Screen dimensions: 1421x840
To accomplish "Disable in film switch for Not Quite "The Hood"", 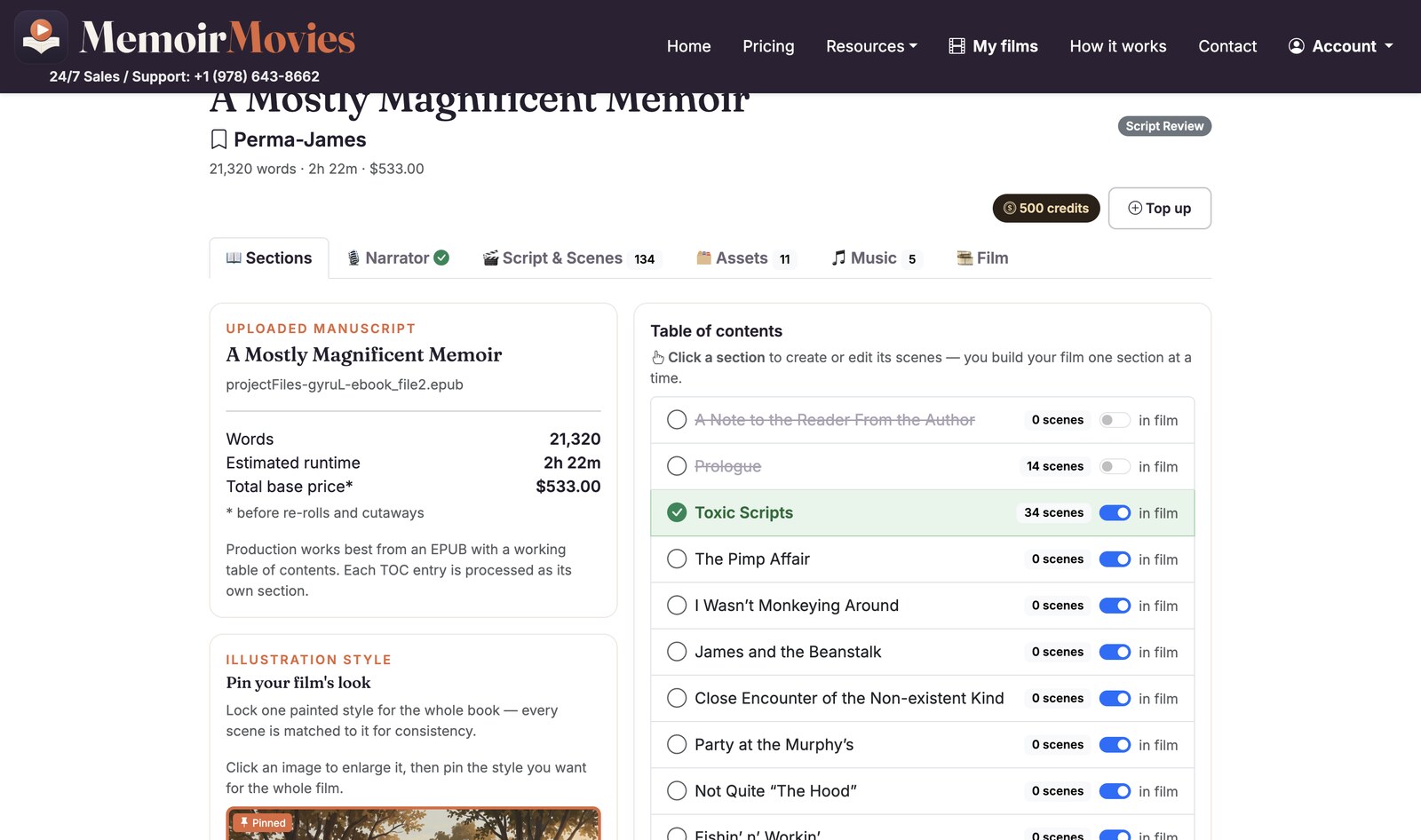I will click(x=1115, y=791).
